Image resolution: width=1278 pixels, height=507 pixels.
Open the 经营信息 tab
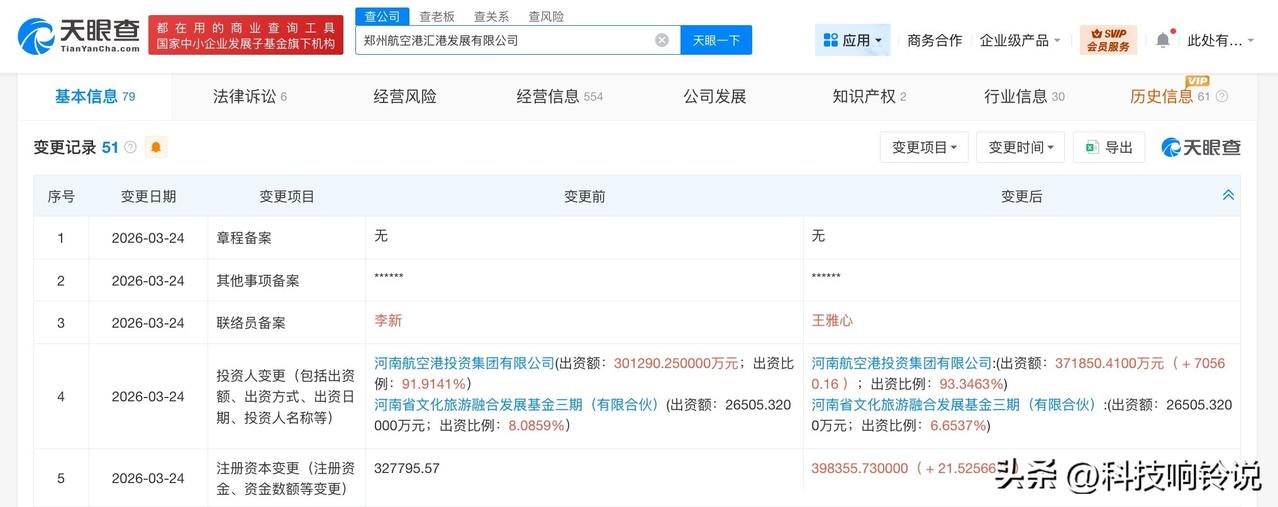[560, 97]
